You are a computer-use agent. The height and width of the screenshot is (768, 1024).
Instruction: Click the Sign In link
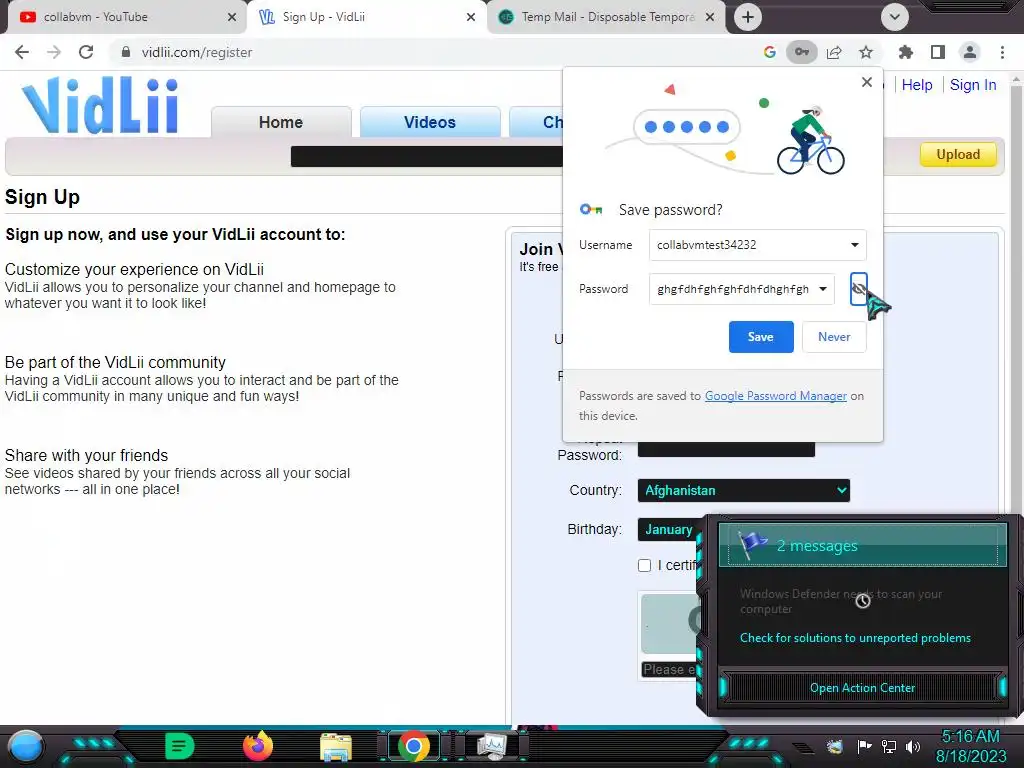pyautogui.click(x=972, y=85)
